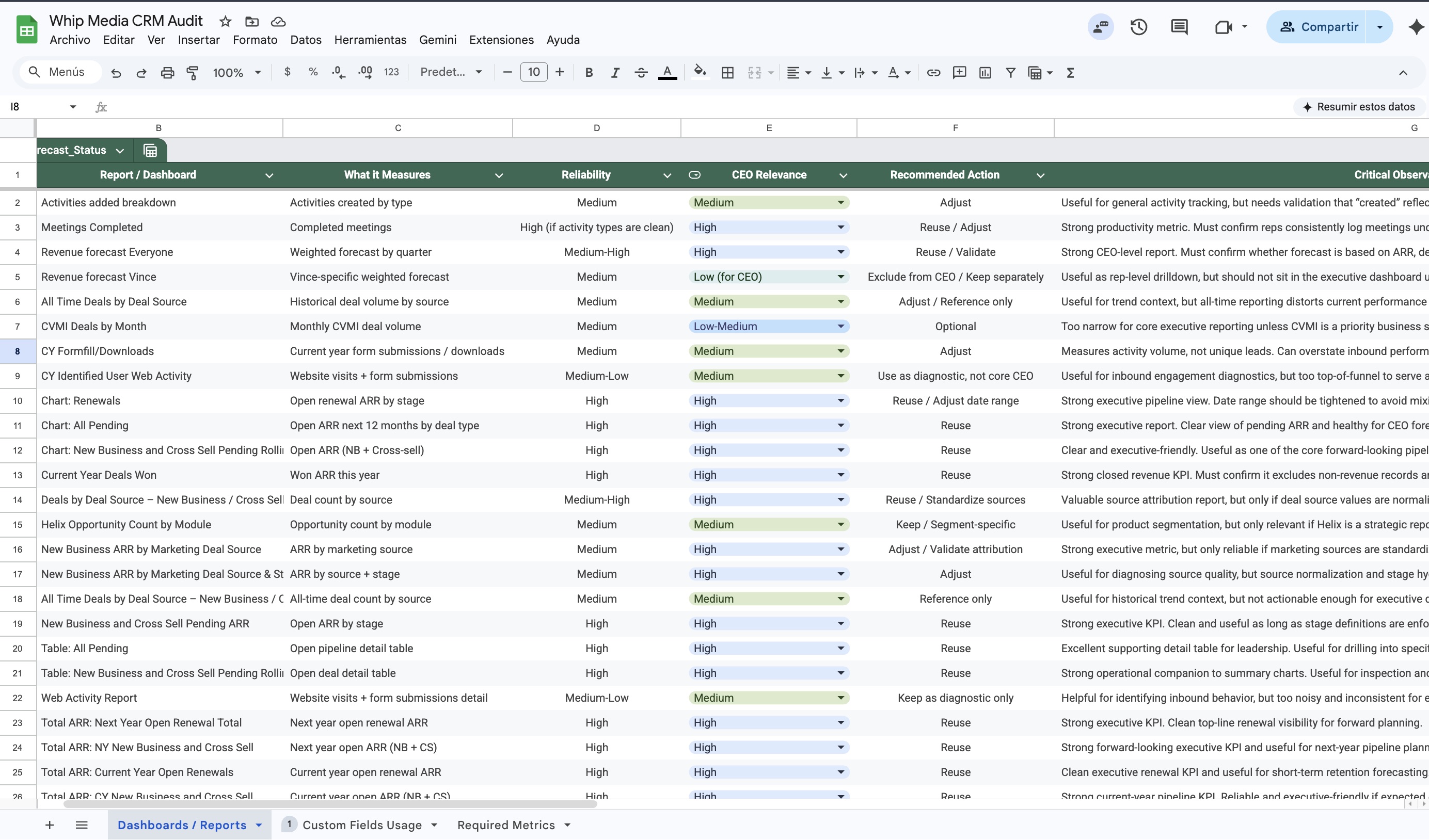The width and height of the screenshot is (1429, 840).
Task: Select cell Revenue forecast Vince
Action: click(x=160, y=277)
